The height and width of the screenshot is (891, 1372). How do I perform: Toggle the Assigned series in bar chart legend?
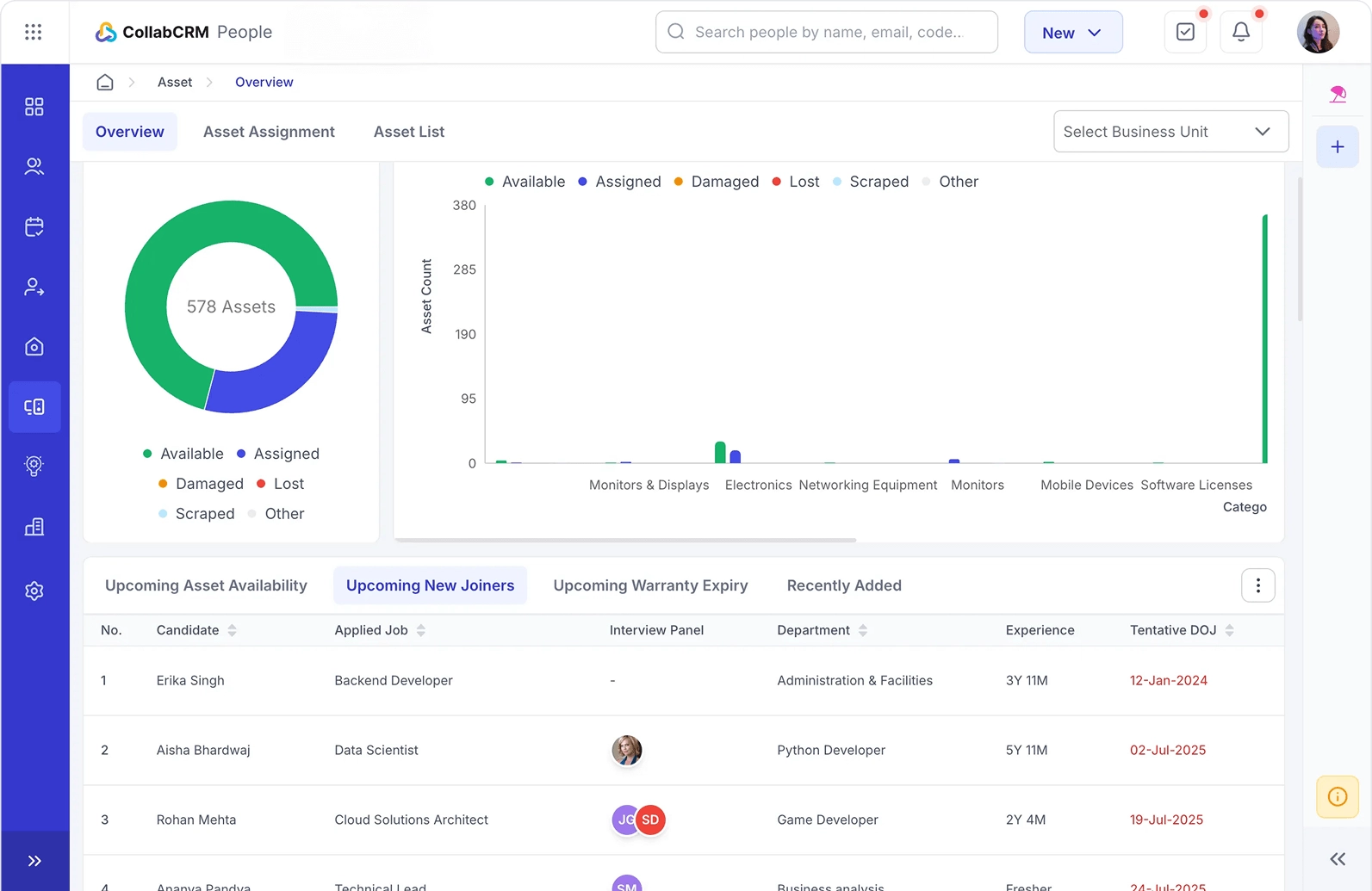click(x=619, y=182)
